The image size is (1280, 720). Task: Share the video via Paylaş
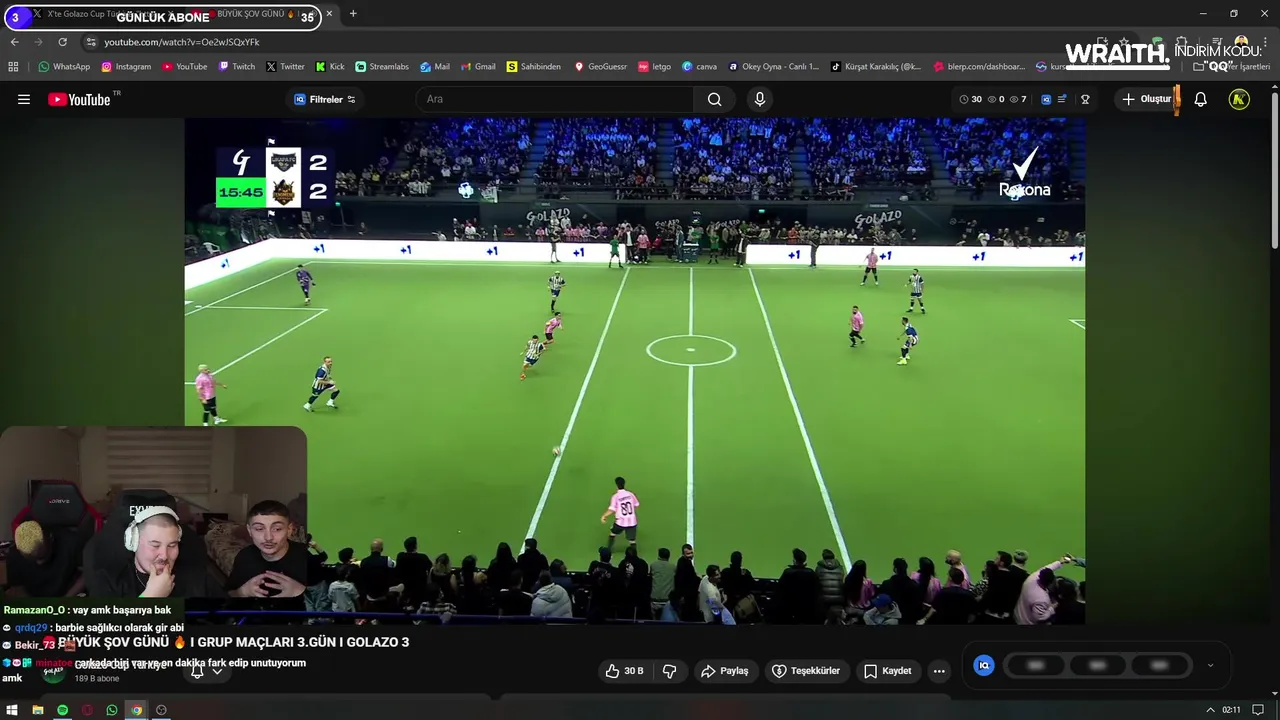(x=725, y=671)
